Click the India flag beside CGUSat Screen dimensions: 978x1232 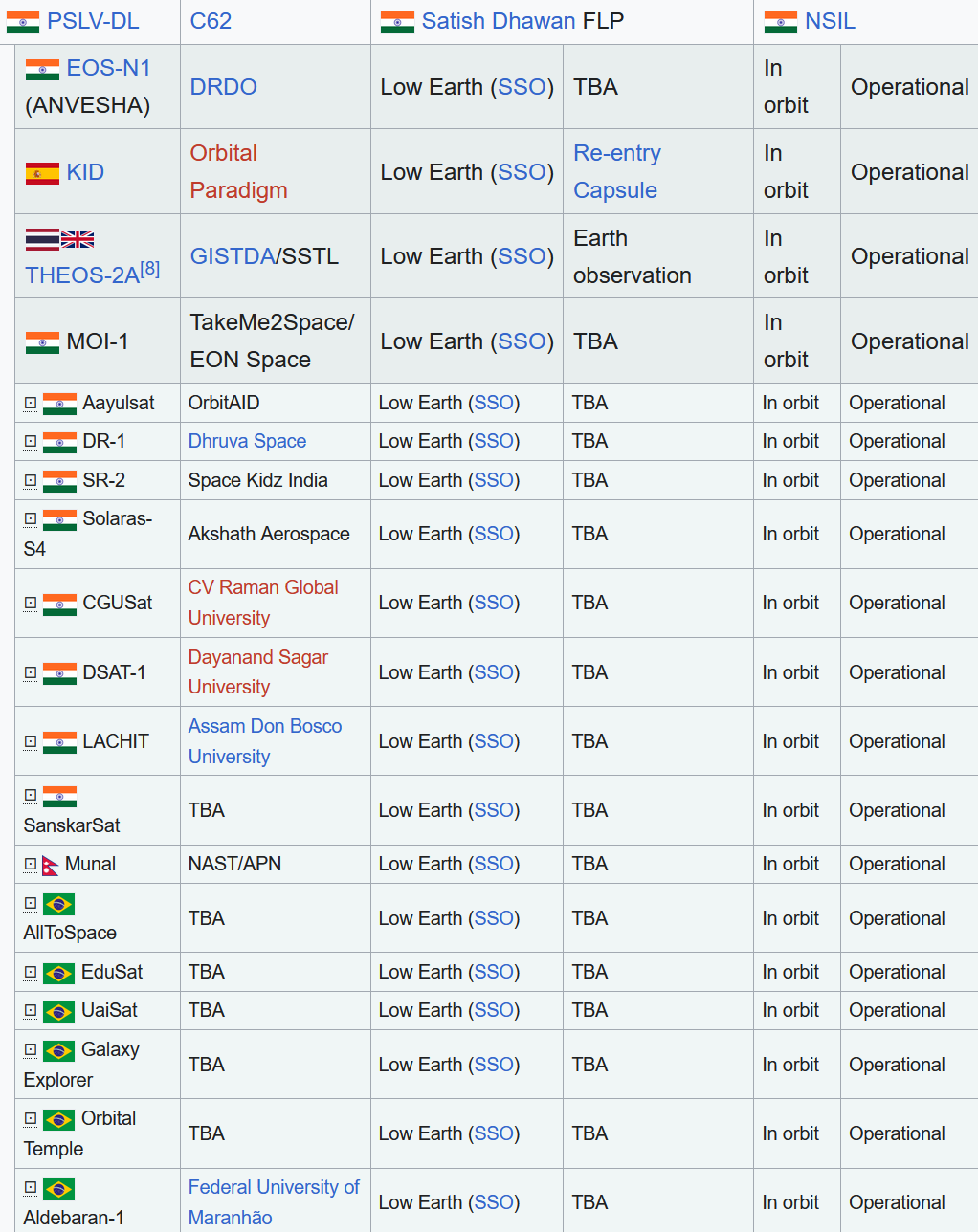pyautogui.click(x=59, y=604)
